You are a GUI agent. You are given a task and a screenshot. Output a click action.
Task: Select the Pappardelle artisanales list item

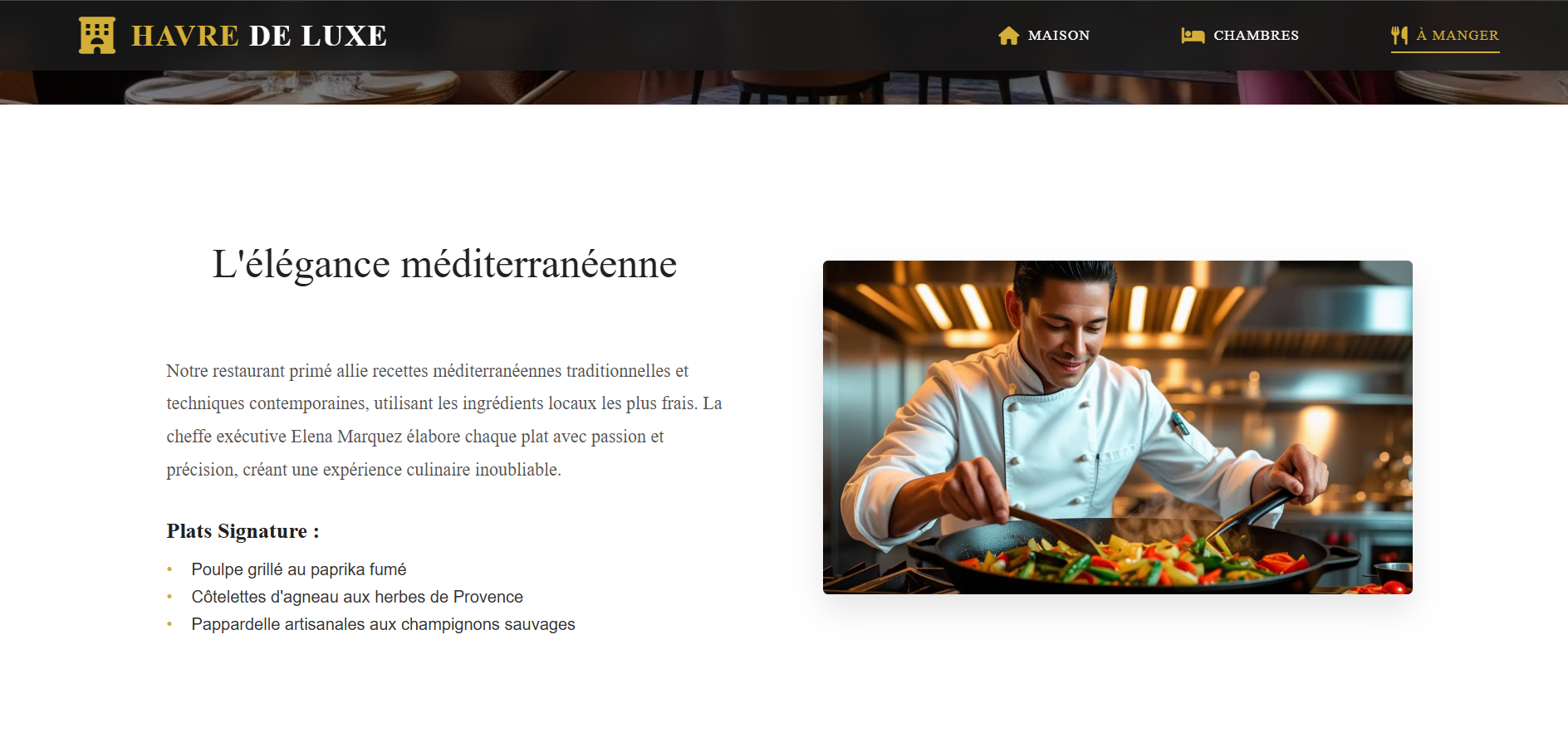[x=383, y=624]
